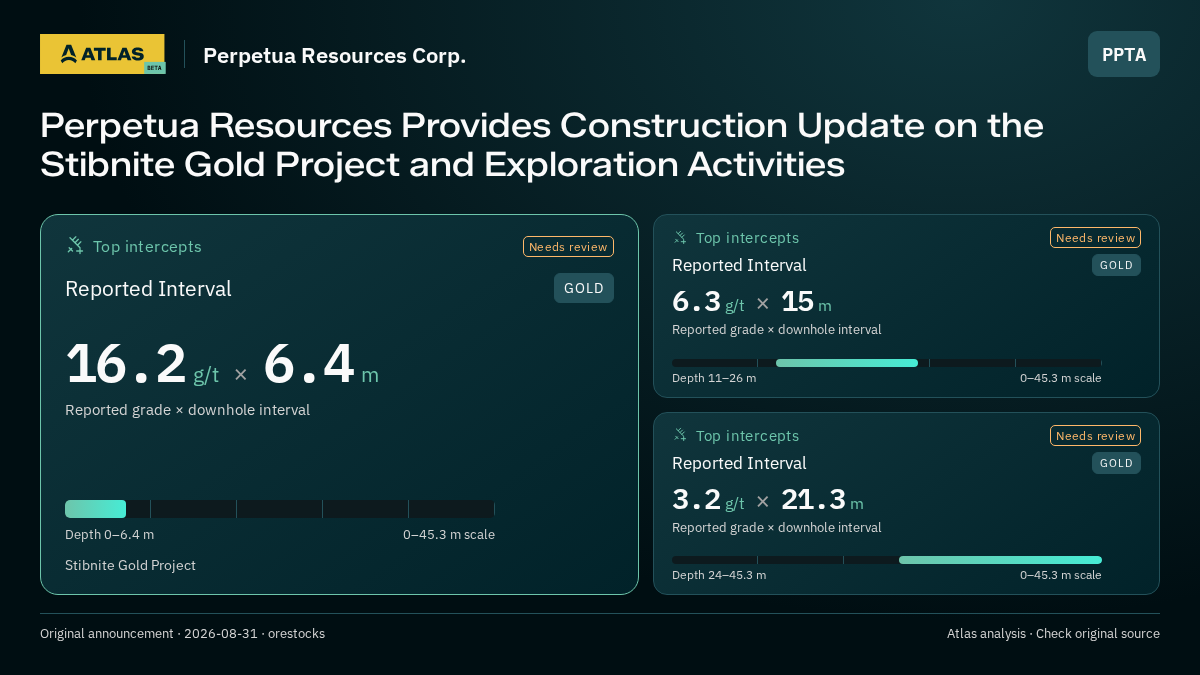Image resolution: width=1200 pixels, height=675 pixels.
Task: Click the drill icon in the 6.3 g/t card
Action: [680, 238]
